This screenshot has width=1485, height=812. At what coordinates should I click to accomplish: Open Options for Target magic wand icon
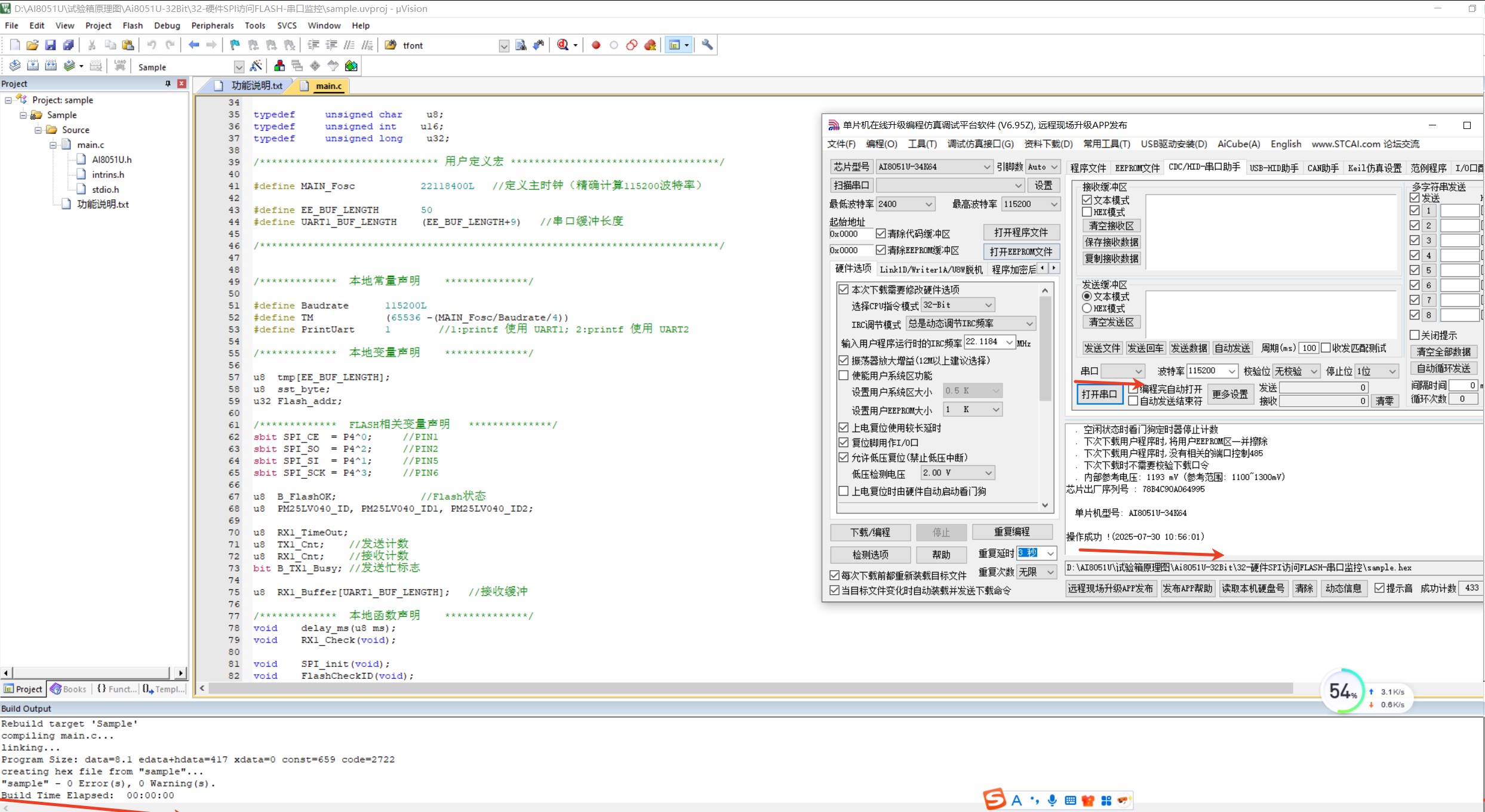coord(256,66)
